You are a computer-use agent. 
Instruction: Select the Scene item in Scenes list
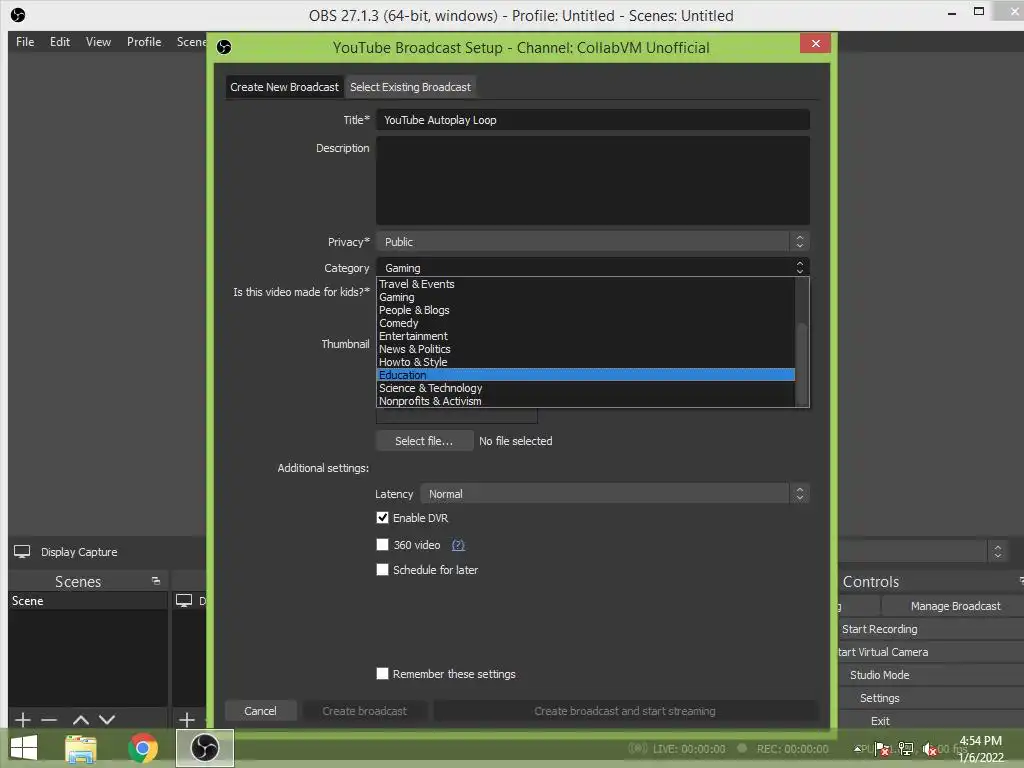coord(88,601)
